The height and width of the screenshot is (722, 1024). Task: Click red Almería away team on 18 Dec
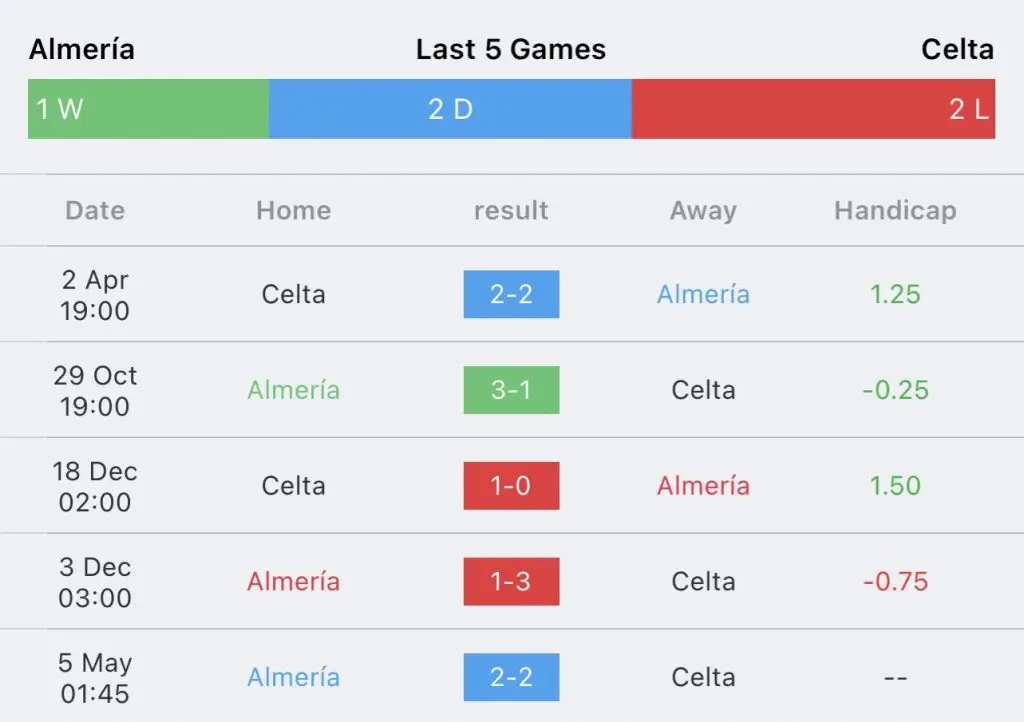703,486
